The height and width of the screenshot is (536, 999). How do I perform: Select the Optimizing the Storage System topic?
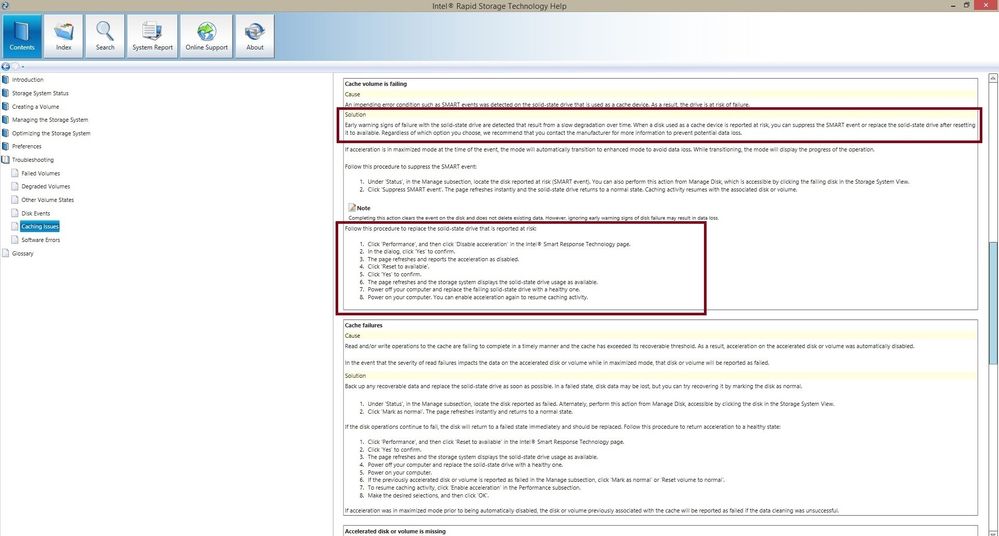[51, 133]
